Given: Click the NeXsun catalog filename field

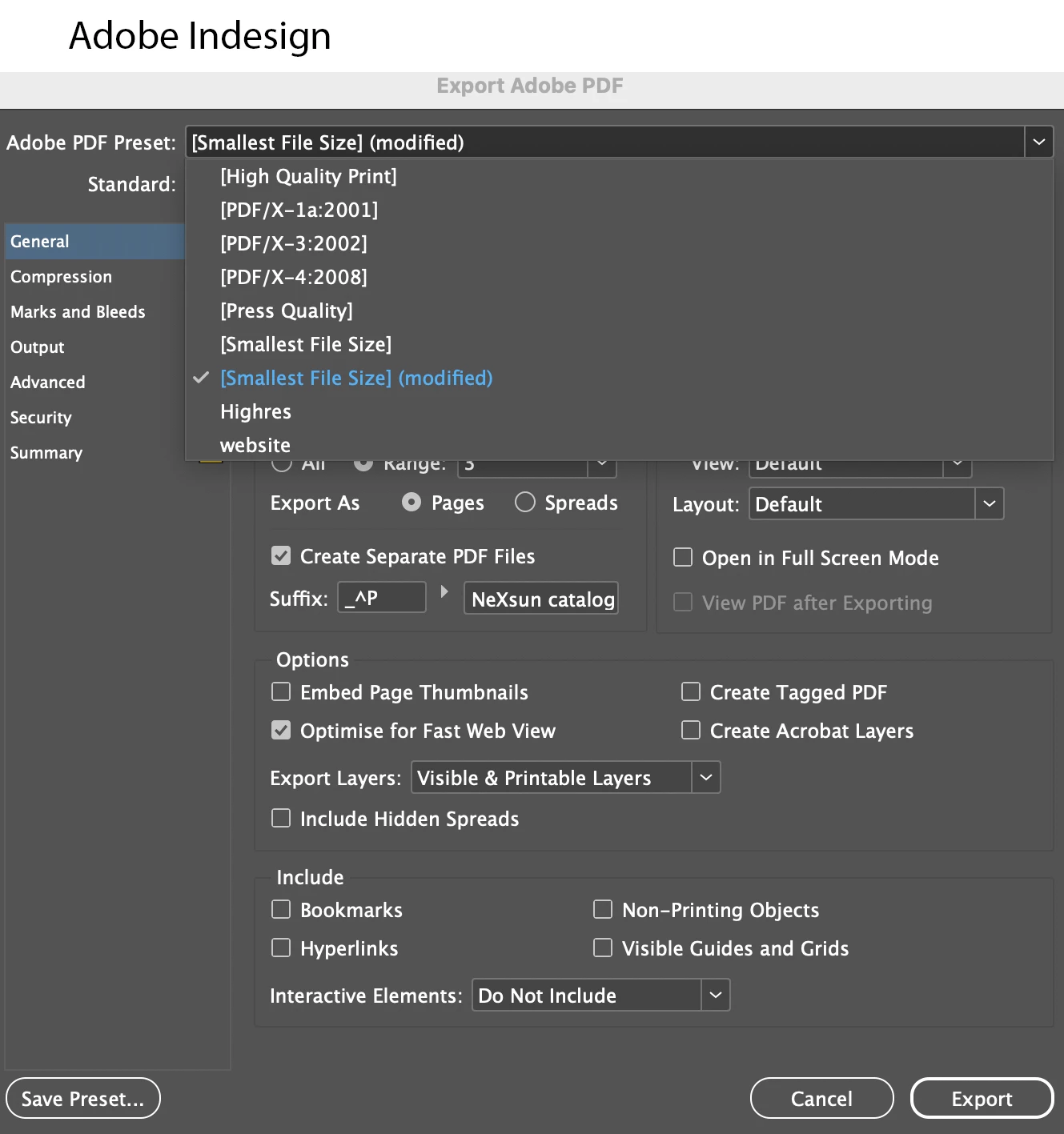Looking at the screenshot, I should 541,599.
